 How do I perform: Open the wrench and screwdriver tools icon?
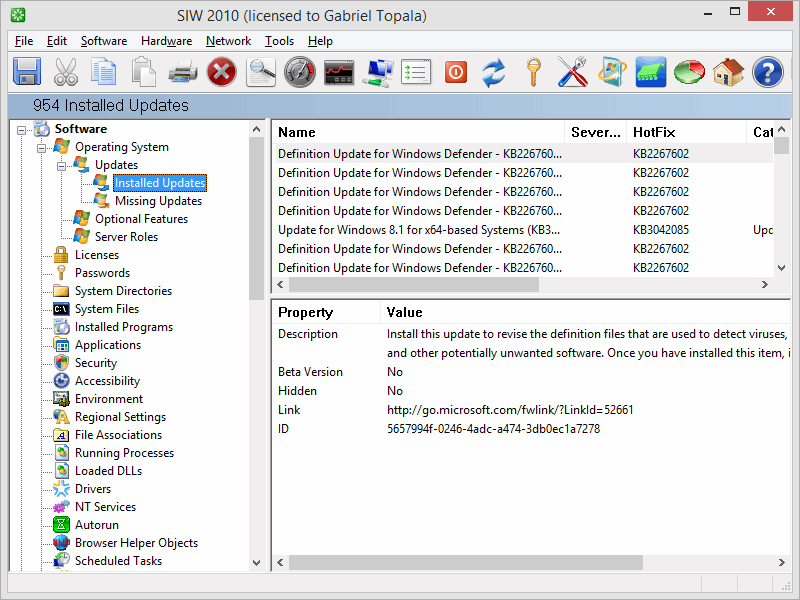(x=572, y=71)
